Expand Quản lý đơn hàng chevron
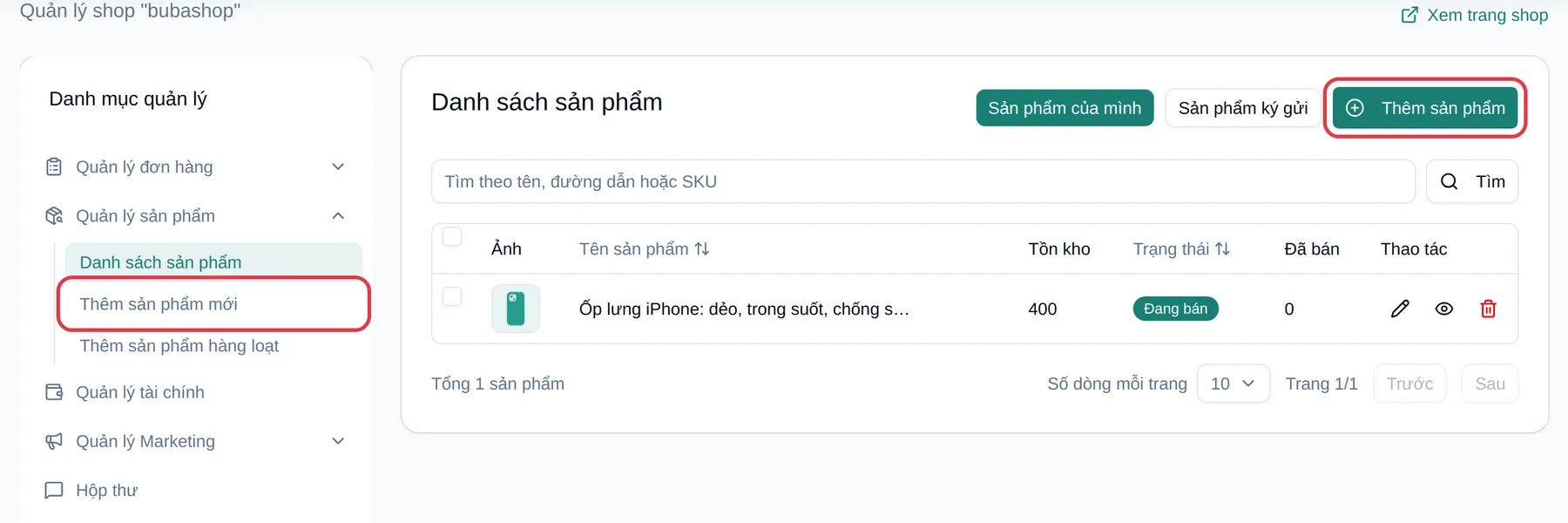 point(338,166)
